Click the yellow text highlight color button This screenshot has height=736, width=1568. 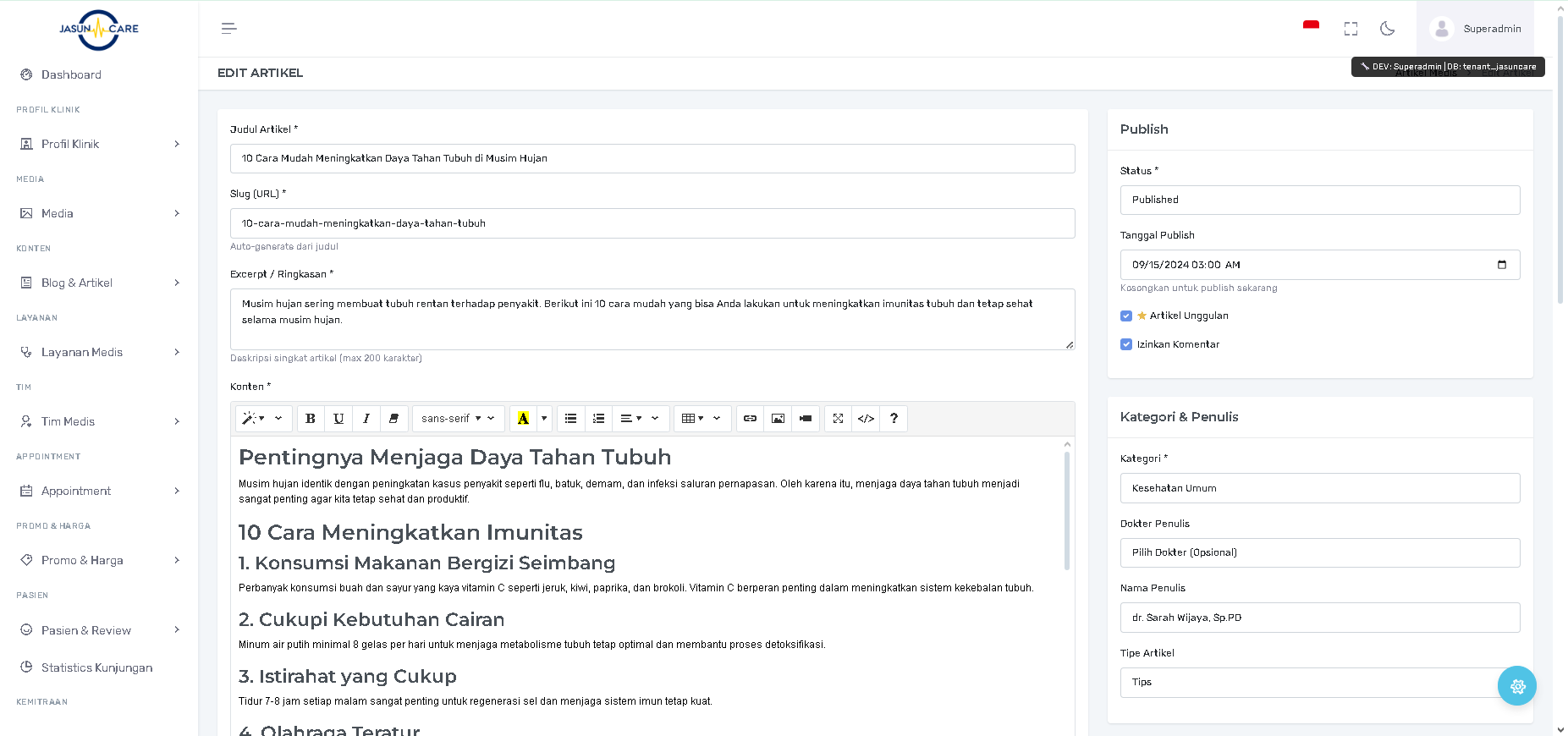(x=523, y=419)
